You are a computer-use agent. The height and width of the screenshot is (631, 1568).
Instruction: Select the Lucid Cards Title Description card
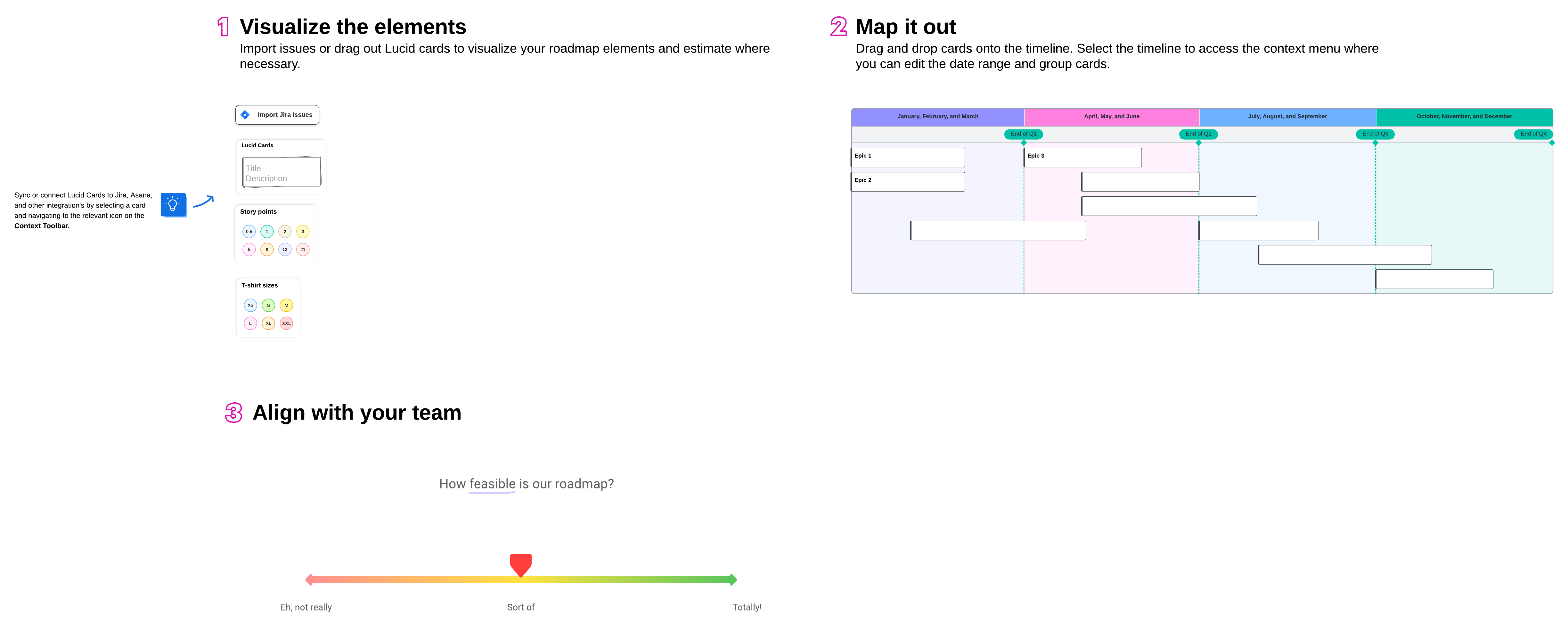coord(282,172)
